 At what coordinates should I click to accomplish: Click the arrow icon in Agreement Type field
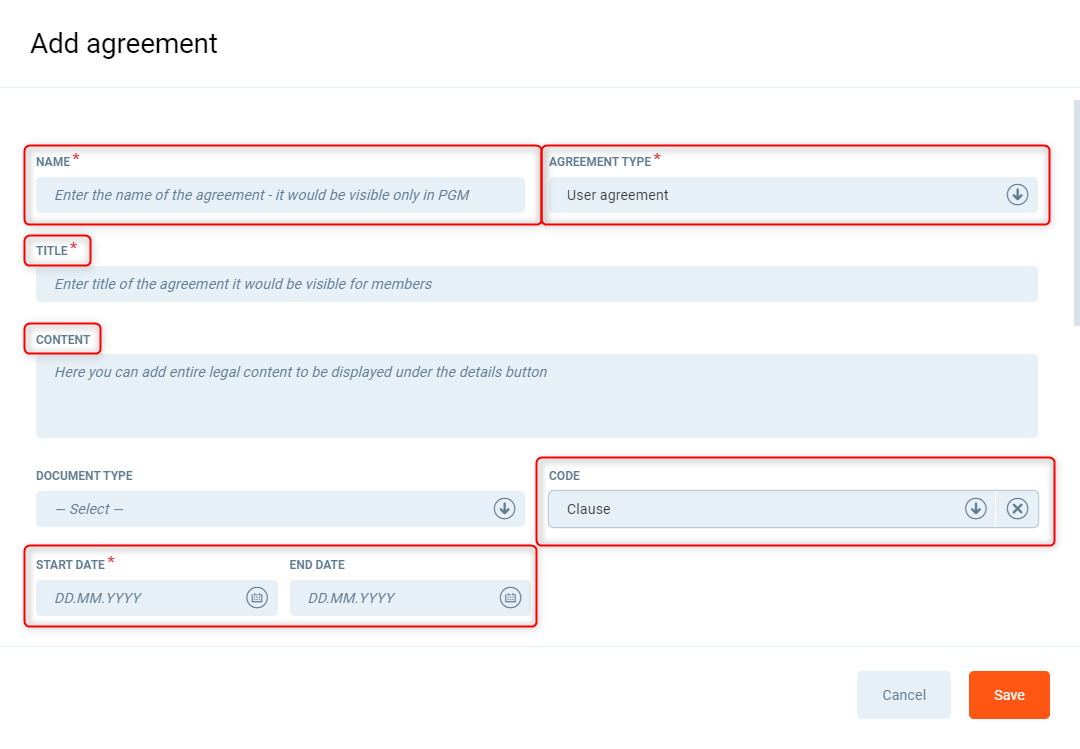1017,195
